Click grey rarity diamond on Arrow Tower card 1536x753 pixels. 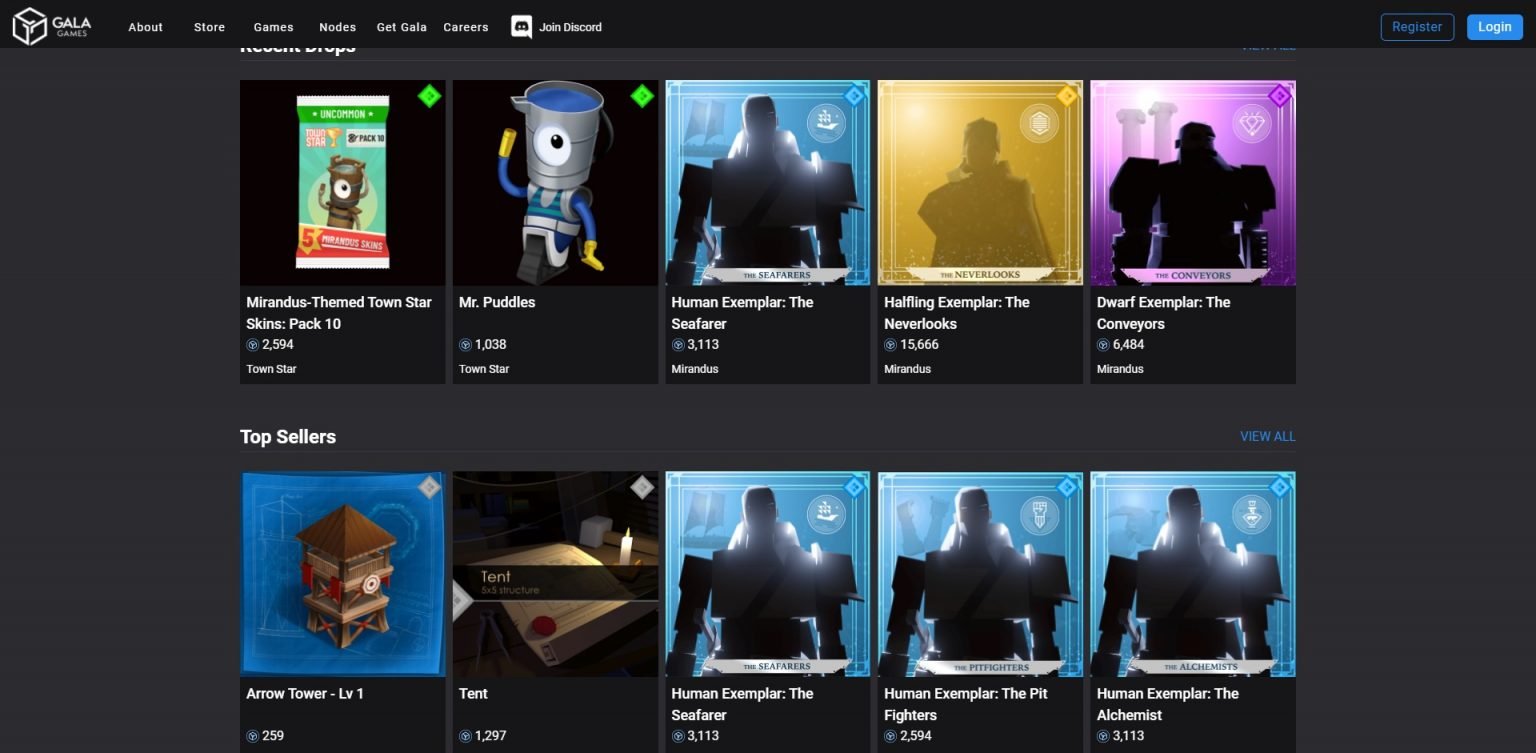click(429, 487)
